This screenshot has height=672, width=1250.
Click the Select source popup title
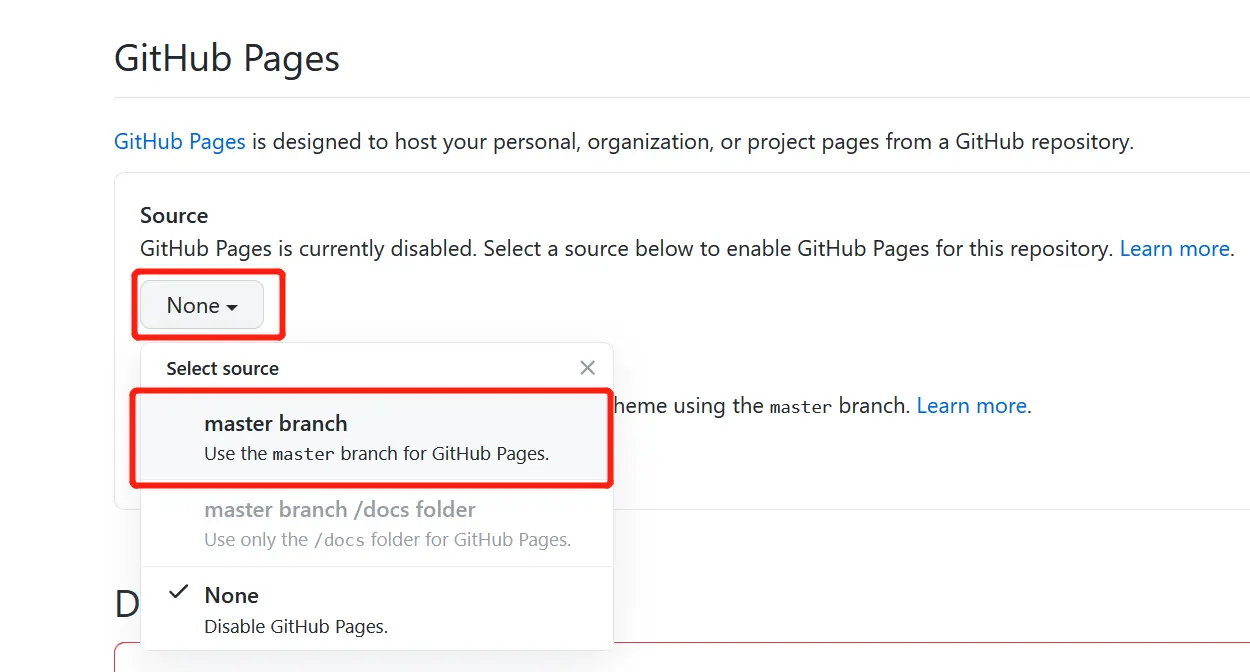click(222, 369)
